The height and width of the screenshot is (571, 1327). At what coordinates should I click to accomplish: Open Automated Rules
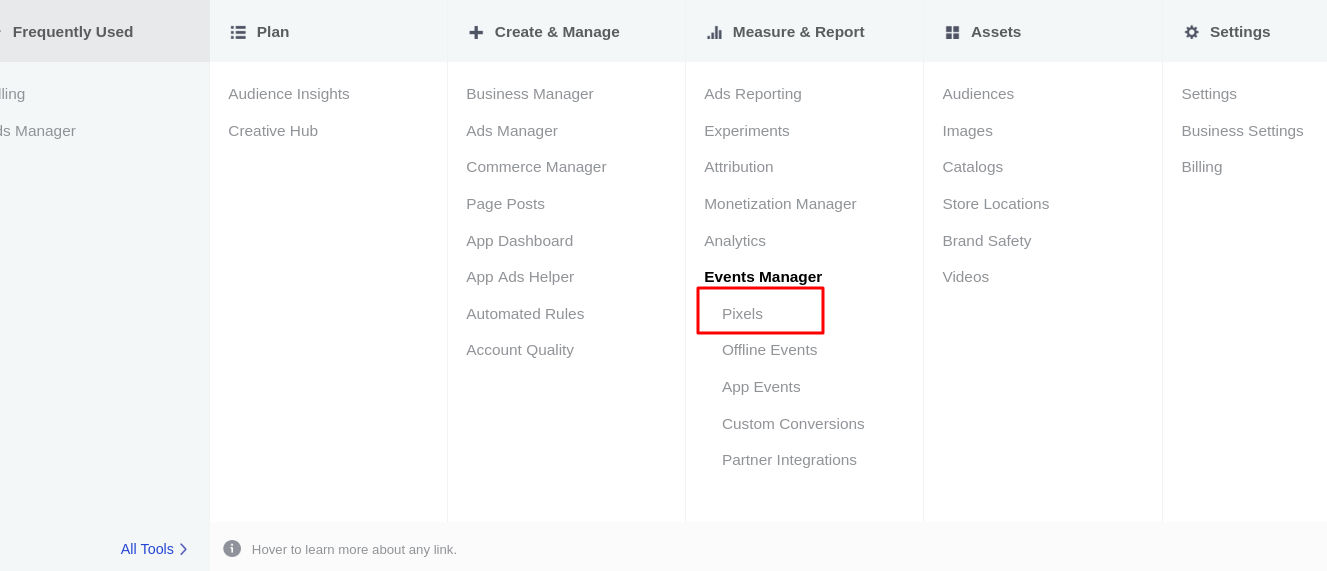pyautogui.click(x=525, y=314)
